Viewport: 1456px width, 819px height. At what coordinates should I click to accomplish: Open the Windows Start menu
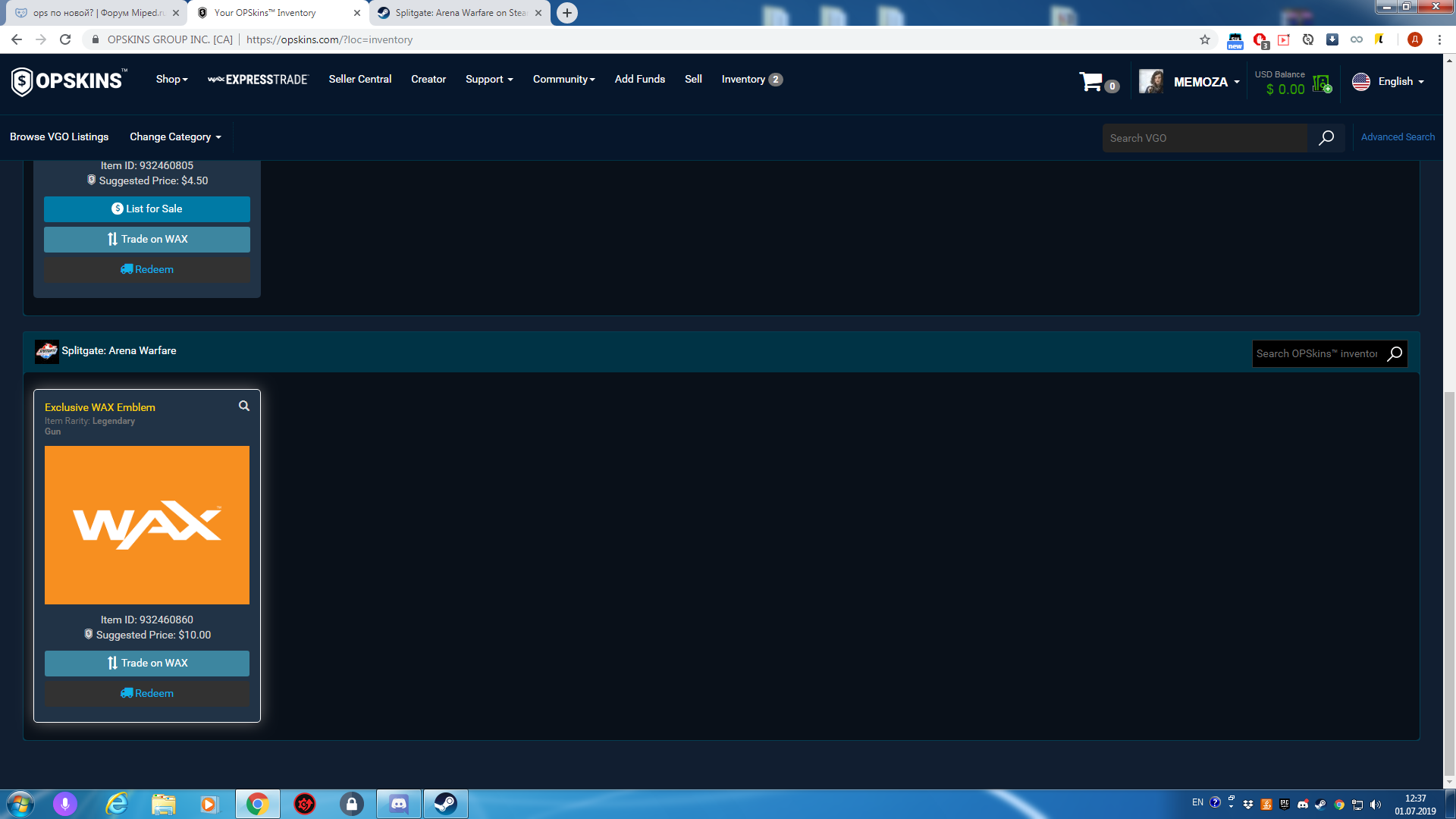[x=20, y=804]
